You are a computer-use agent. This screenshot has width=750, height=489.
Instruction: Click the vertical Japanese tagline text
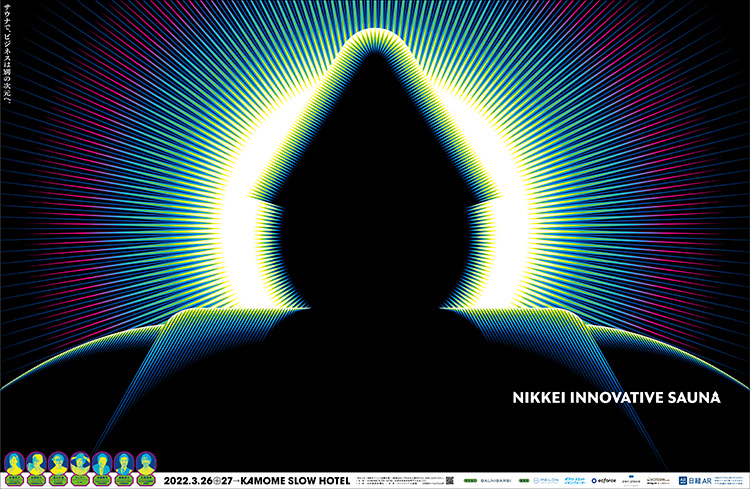point(7,53)
